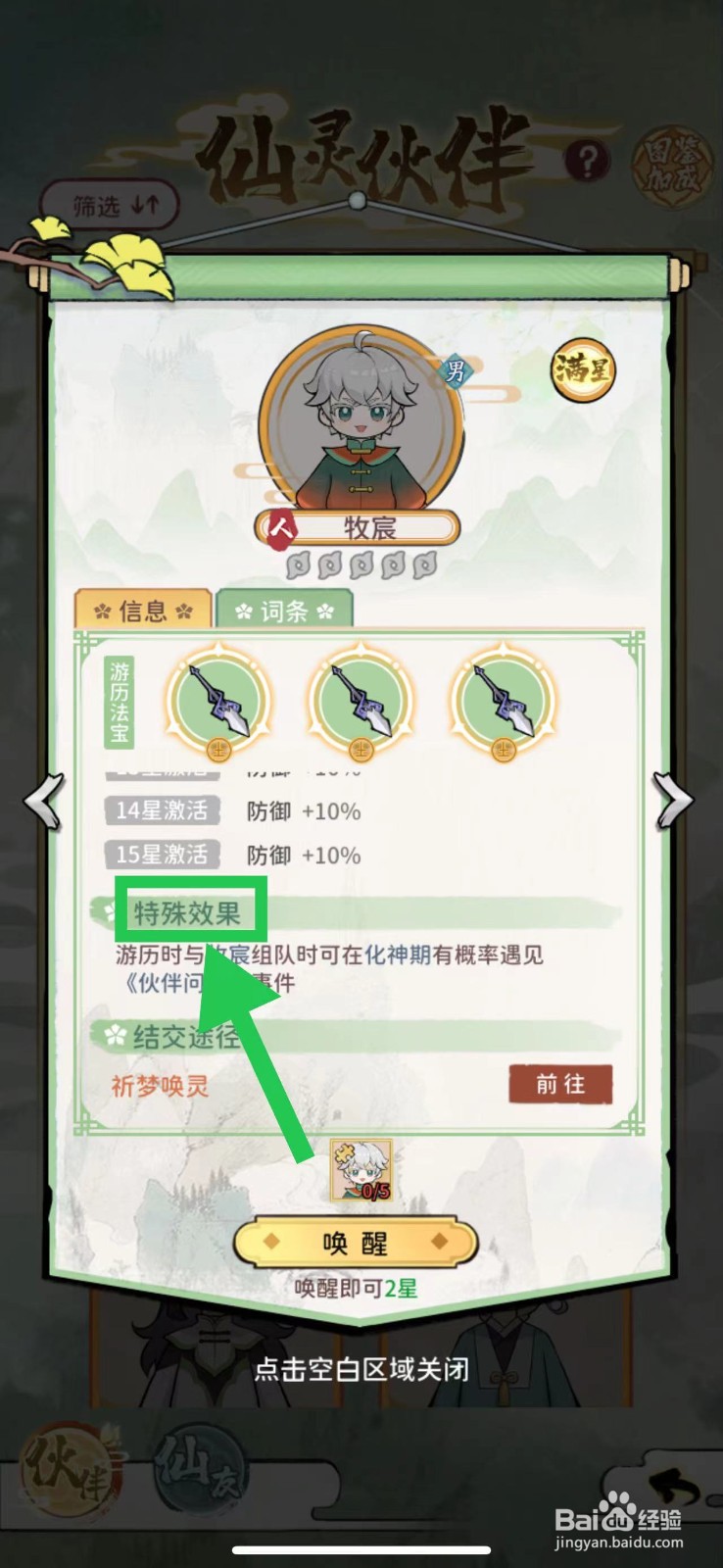Tap the 前往 button
The image size is (723, 1568).
(x=560, y=1084)
